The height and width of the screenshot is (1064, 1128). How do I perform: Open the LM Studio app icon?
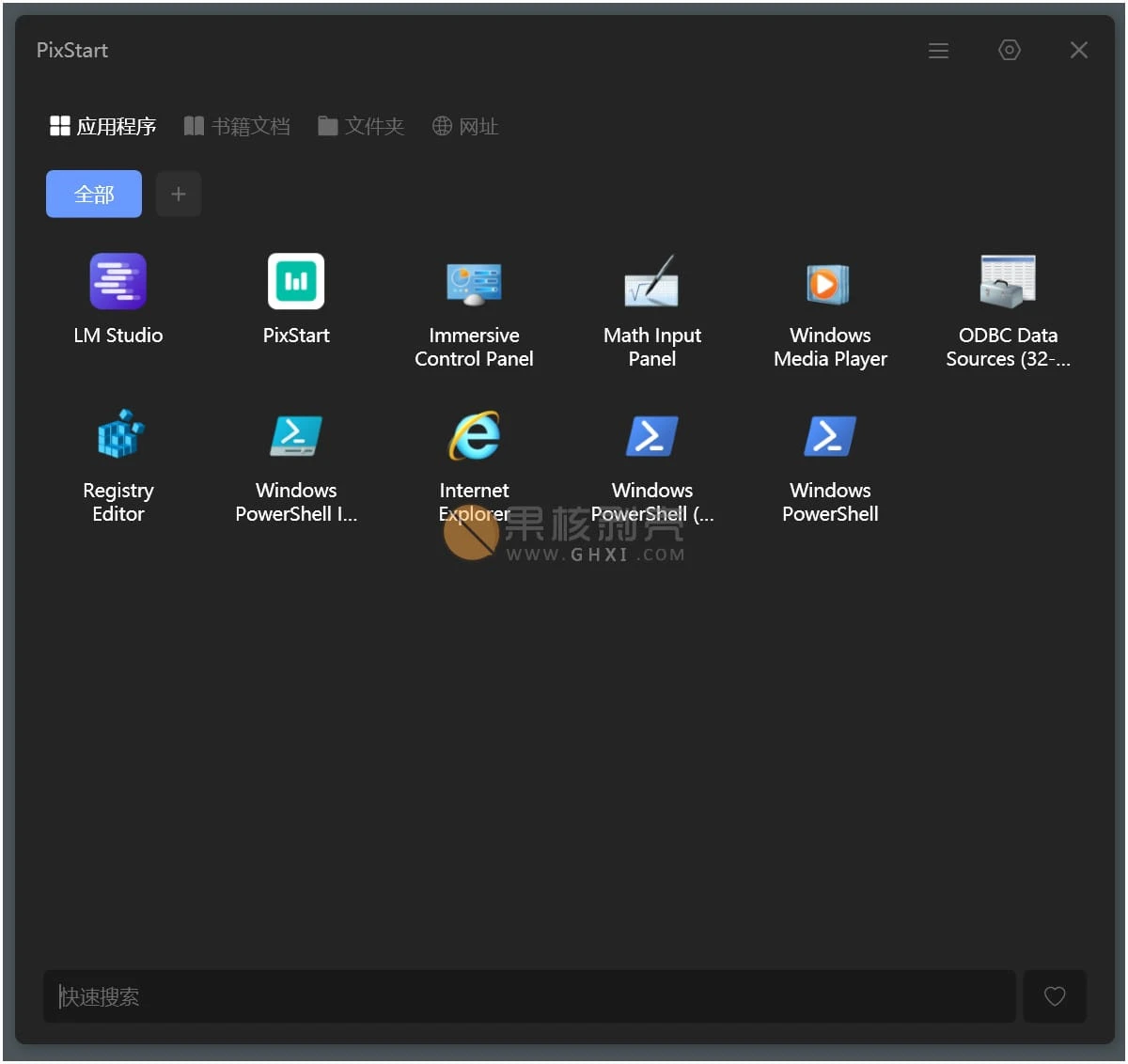click(117, 281)
